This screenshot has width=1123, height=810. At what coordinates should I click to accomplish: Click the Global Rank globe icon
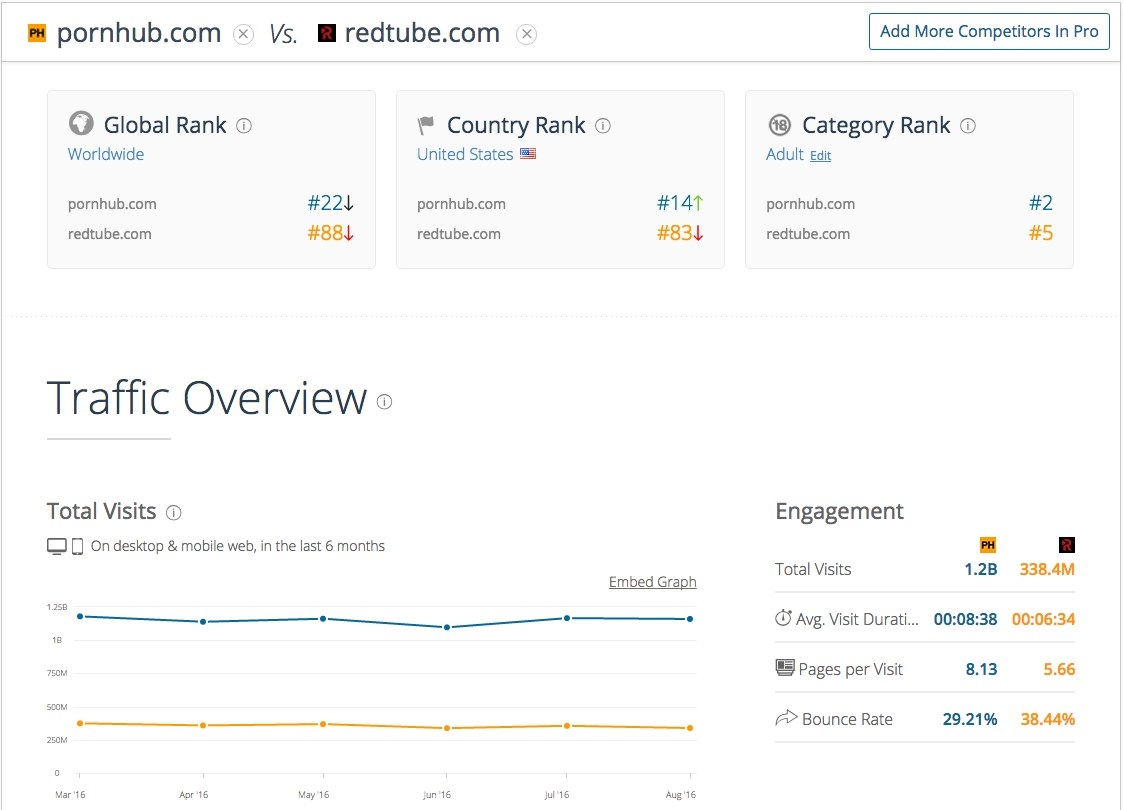click(x=81, y=123)
